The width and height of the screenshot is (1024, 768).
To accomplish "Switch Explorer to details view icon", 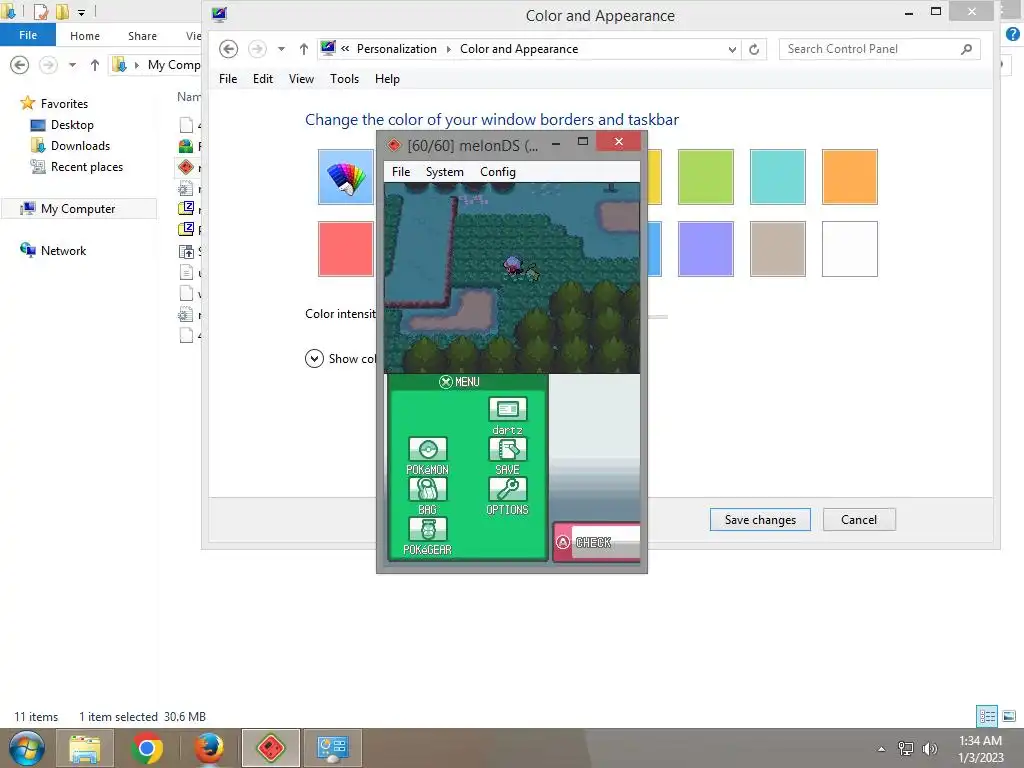I will point(987,716).
